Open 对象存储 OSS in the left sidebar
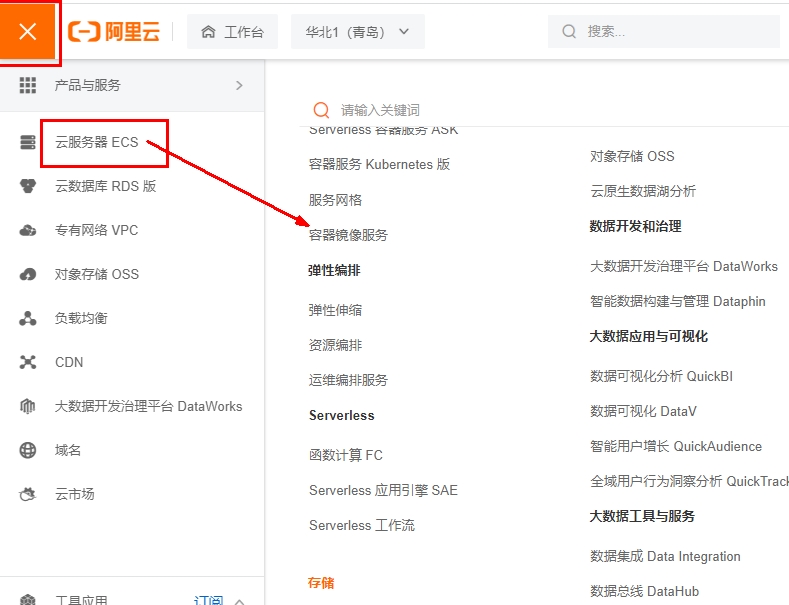 (x=97, y=274)
